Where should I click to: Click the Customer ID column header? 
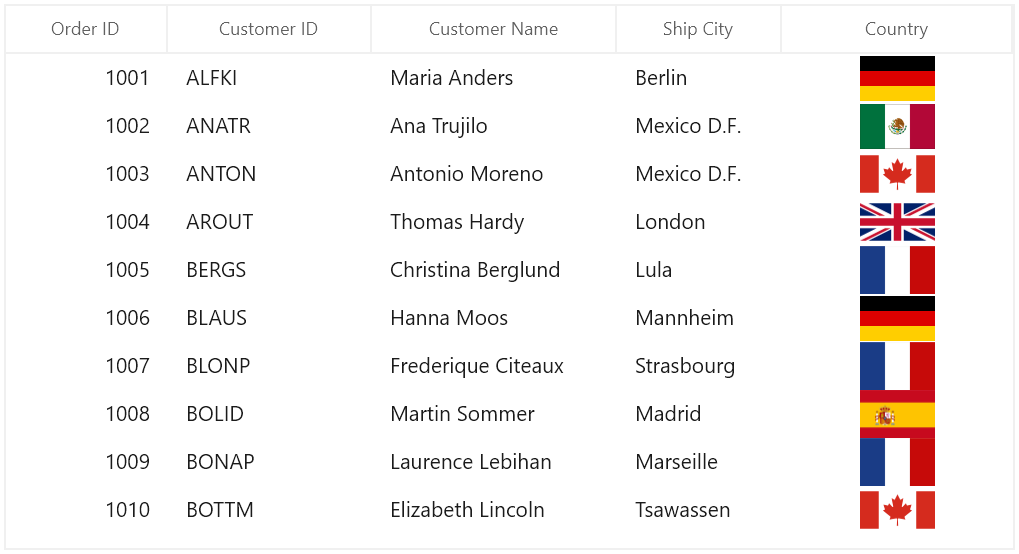(x=268, y=29)
